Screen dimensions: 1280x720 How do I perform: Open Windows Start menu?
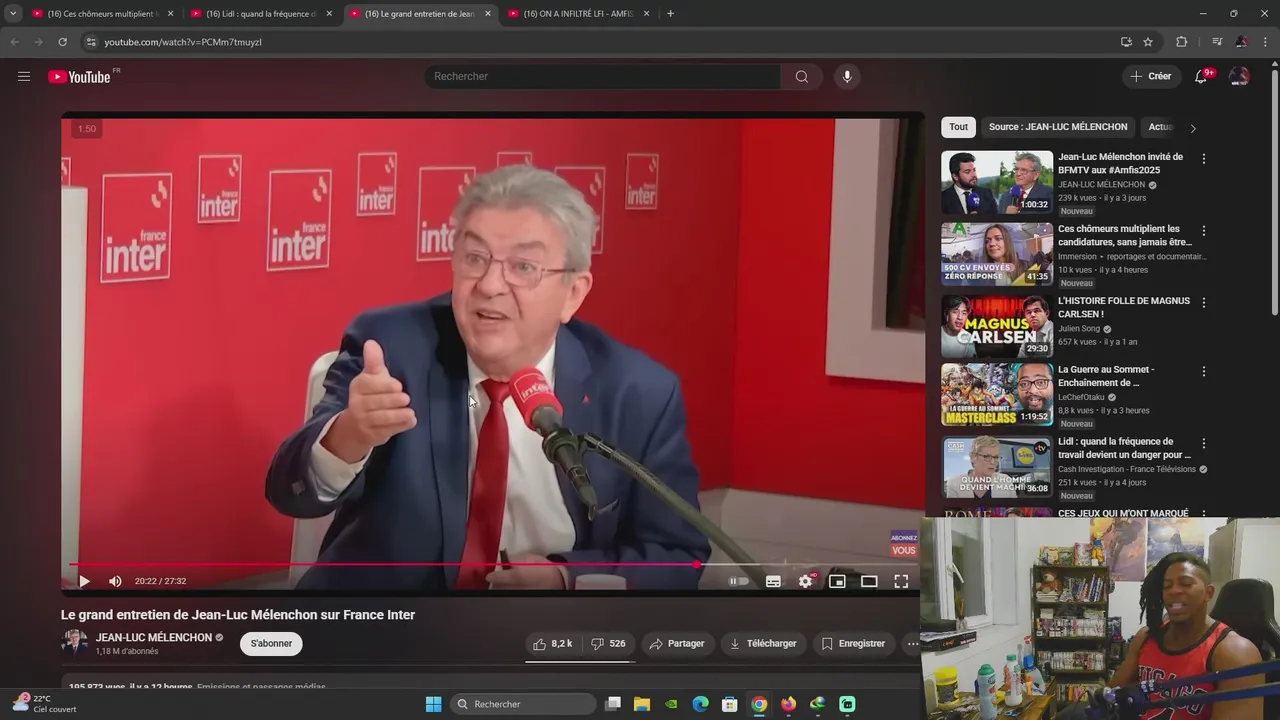pos(433,704)
